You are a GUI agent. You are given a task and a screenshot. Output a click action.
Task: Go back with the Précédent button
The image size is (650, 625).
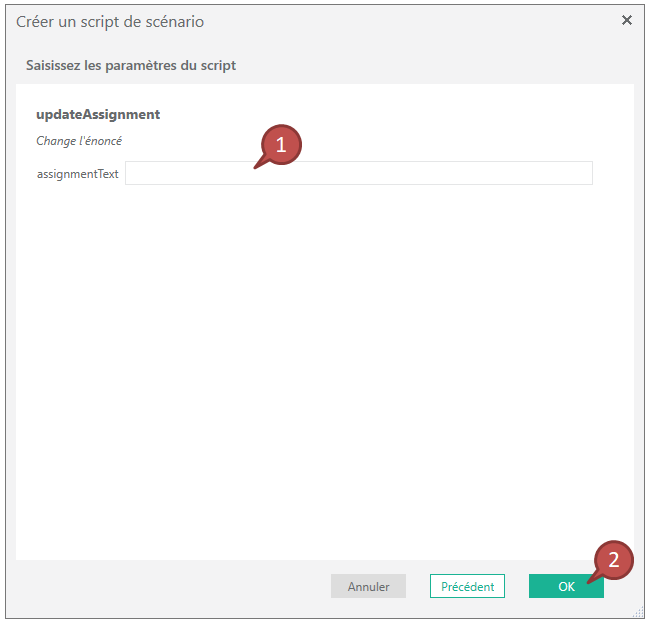coord(467,586)
